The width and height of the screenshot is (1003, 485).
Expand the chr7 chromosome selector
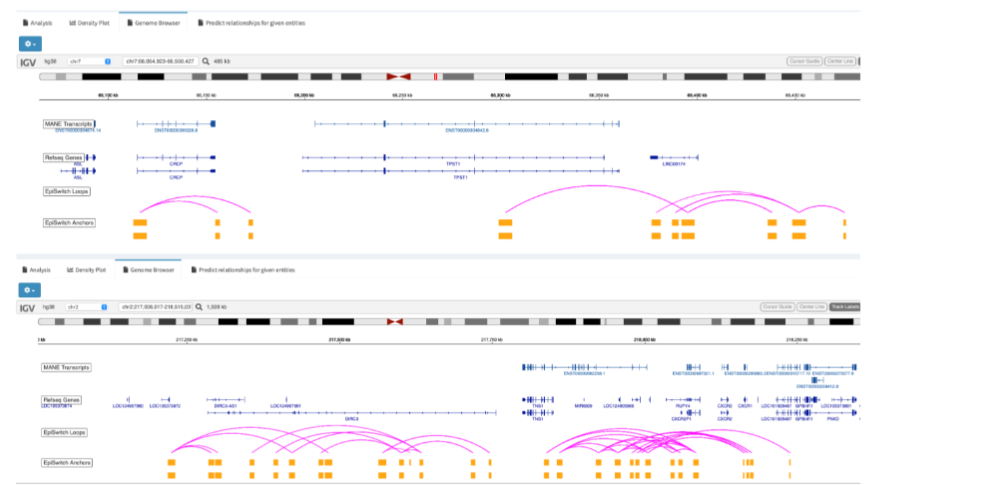click(89, 61)
